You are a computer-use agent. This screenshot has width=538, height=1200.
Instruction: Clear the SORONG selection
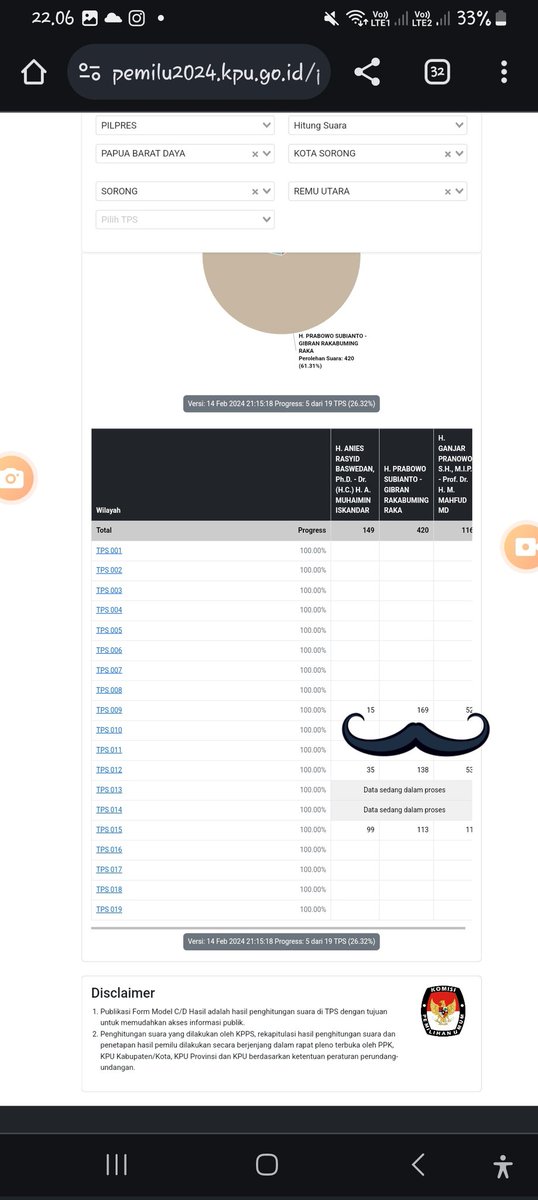[255, 191]
